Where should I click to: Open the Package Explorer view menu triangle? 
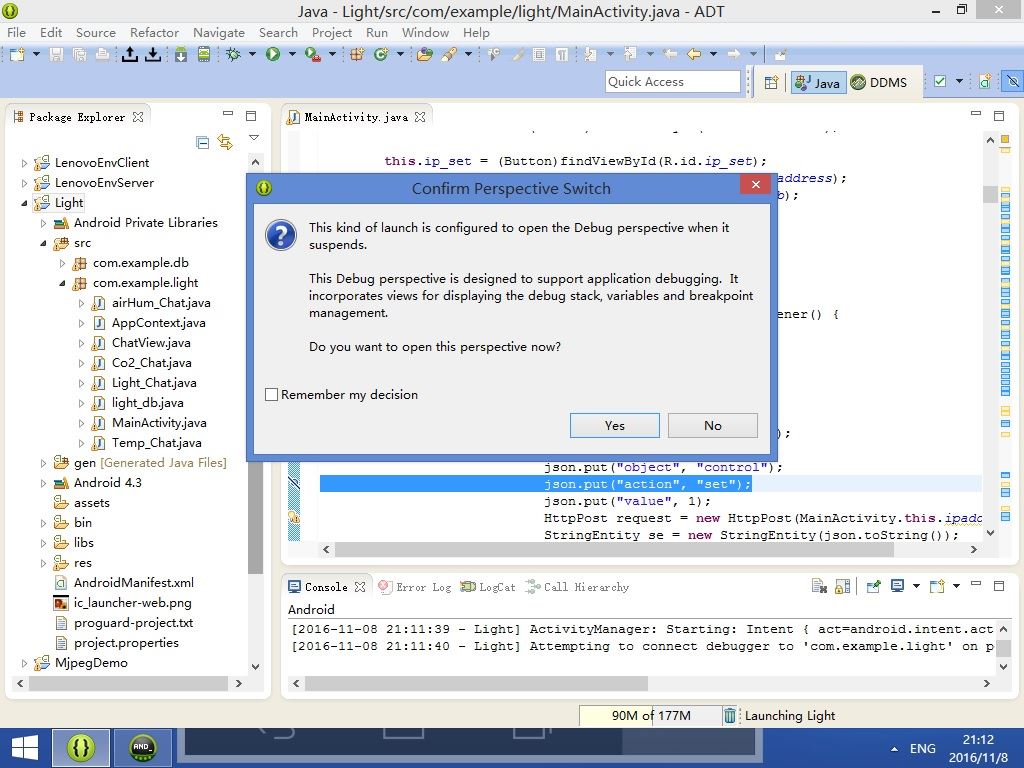254,138
